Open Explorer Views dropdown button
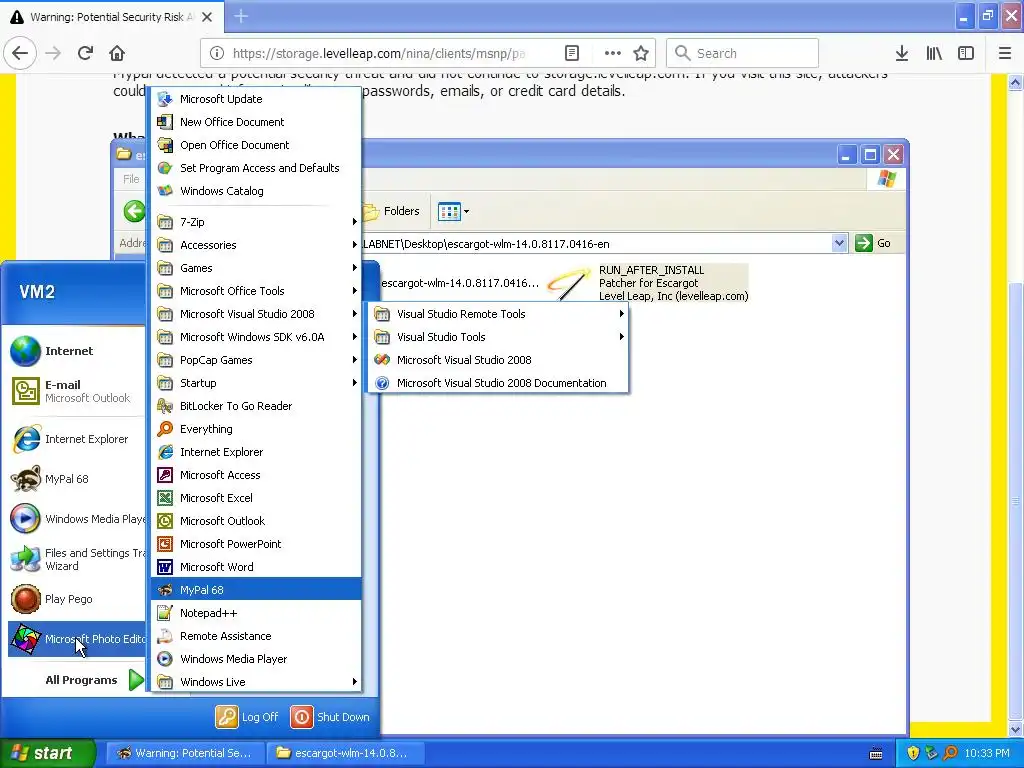 coord(453,211)
